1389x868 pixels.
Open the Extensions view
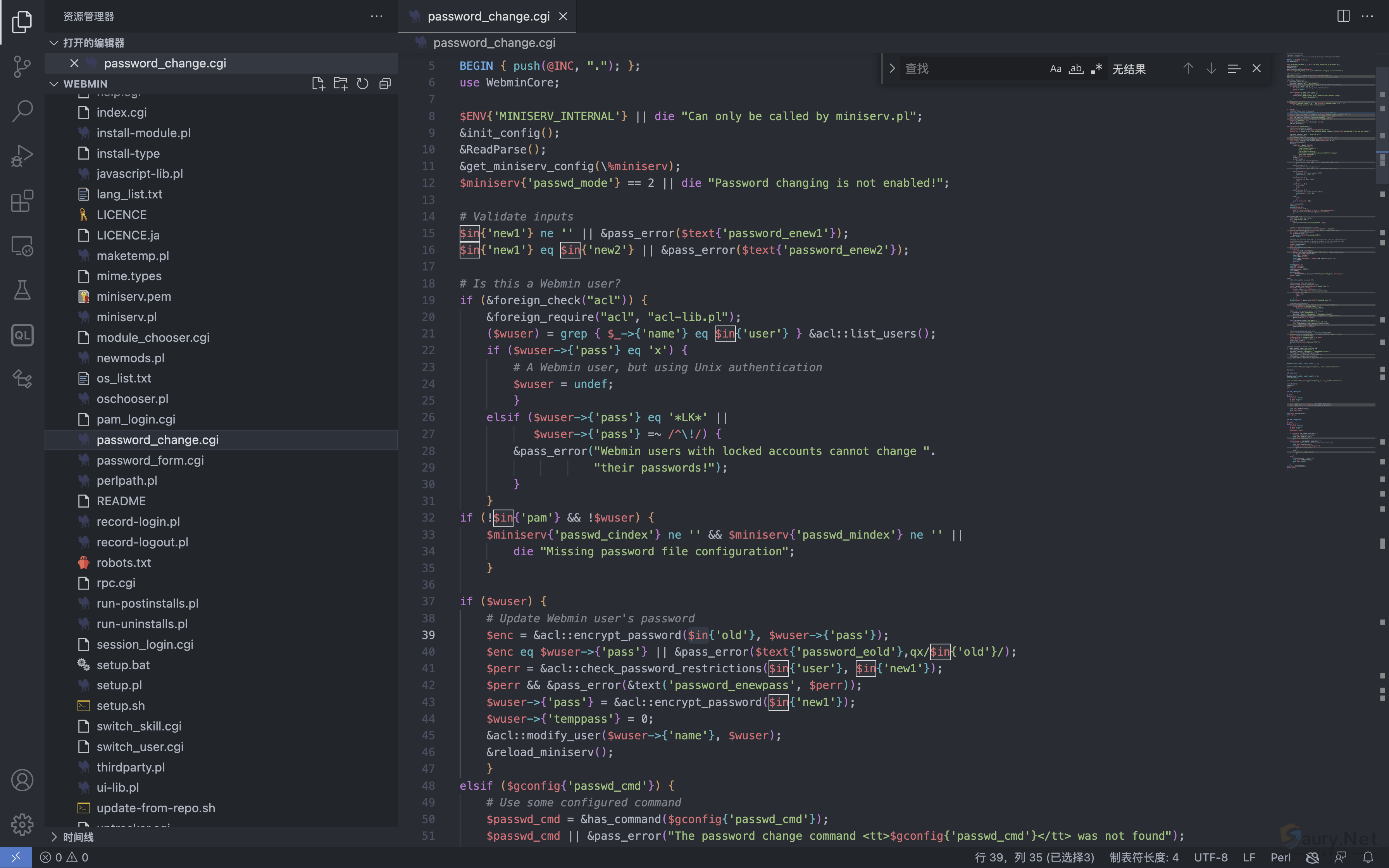[x=22, y=201]
